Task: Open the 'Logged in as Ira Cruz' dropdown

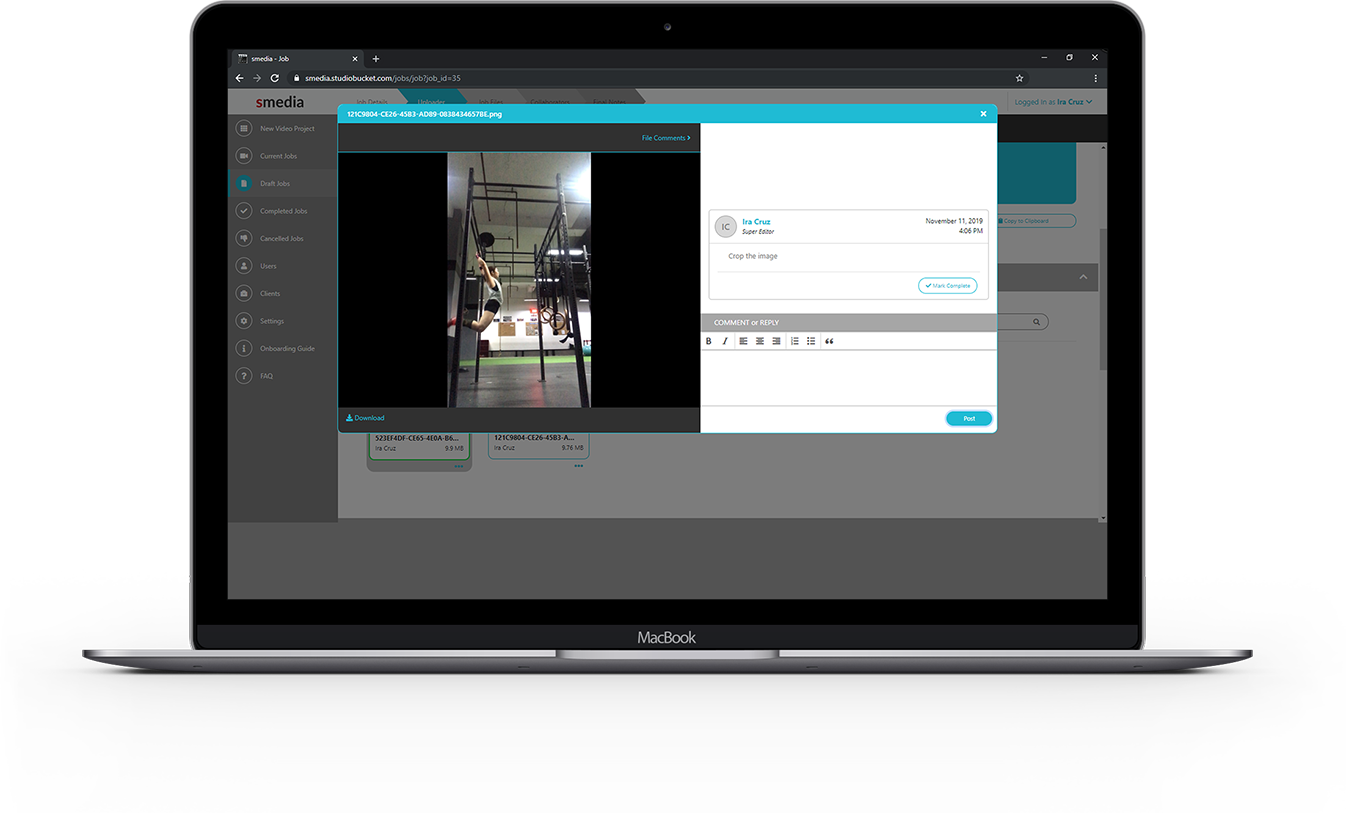Action: tap(1054, 102)
